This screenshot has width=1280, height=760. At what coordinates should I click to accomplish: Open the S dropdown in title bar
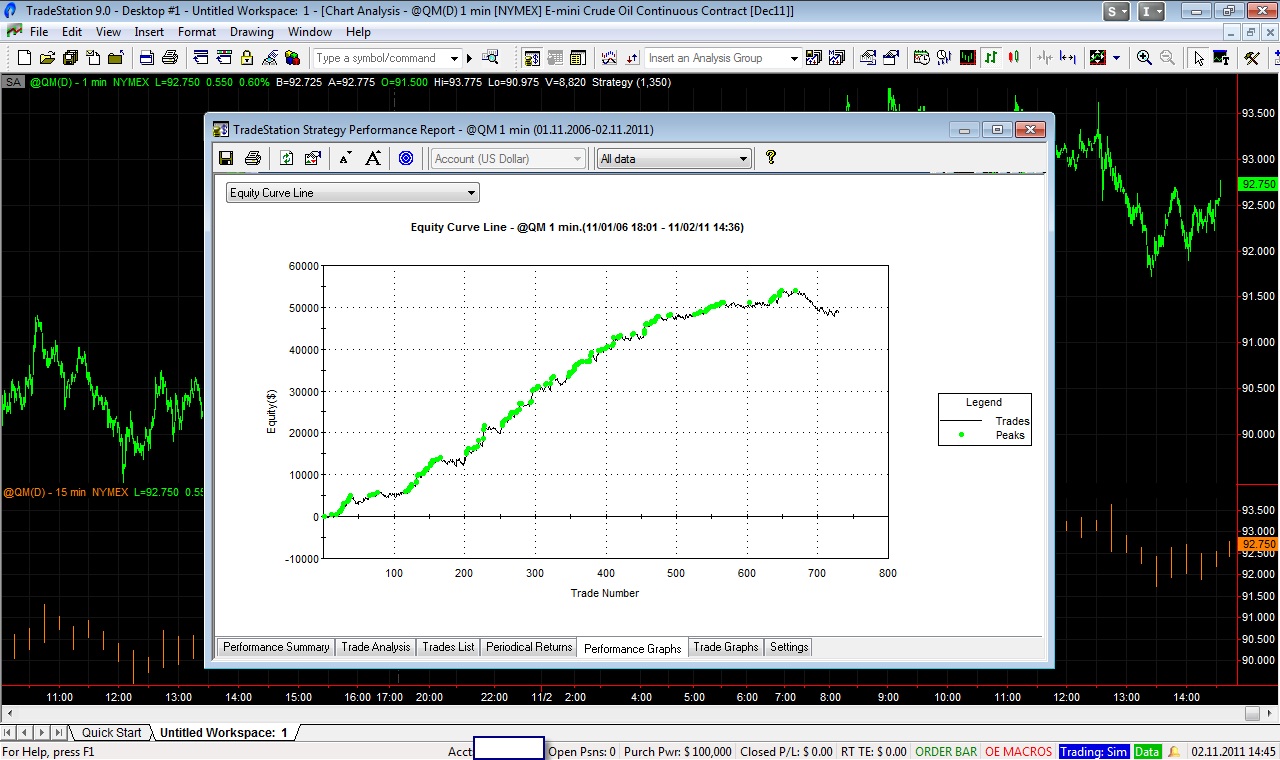pos(1116,11)
